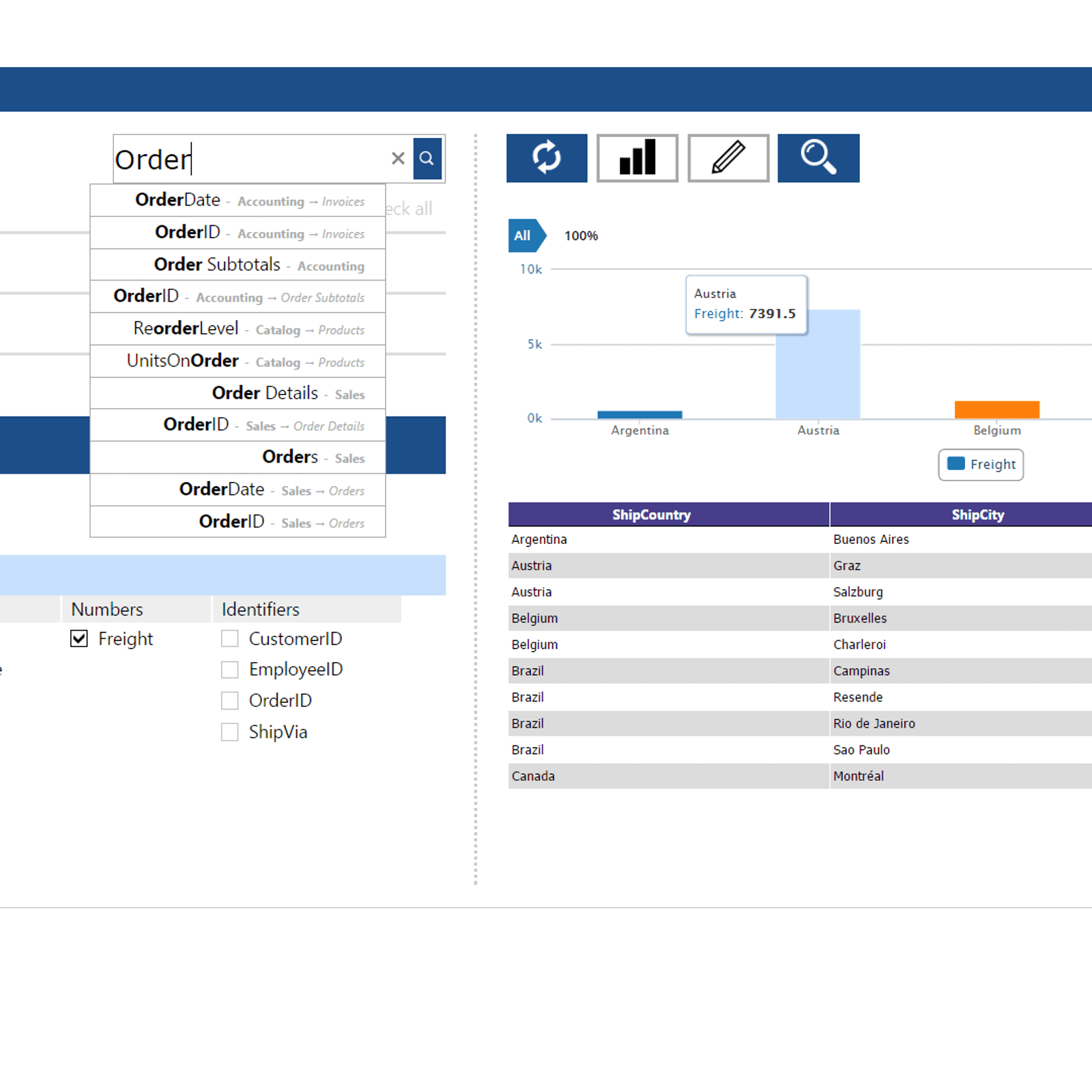Screen dimensions: 1092x1092
Task: Click the orange Belgium bar
Action: tap(996, 409)
